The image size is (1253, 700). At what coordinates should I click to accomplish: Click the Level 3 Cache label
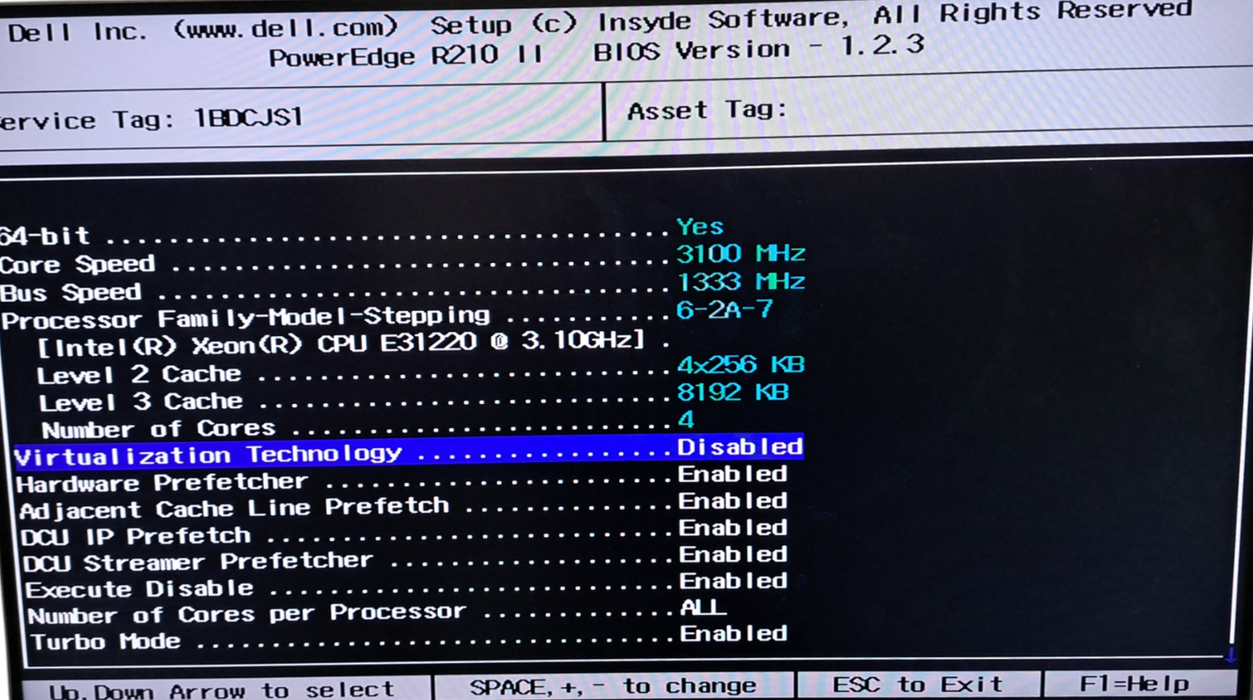(141, 402)
